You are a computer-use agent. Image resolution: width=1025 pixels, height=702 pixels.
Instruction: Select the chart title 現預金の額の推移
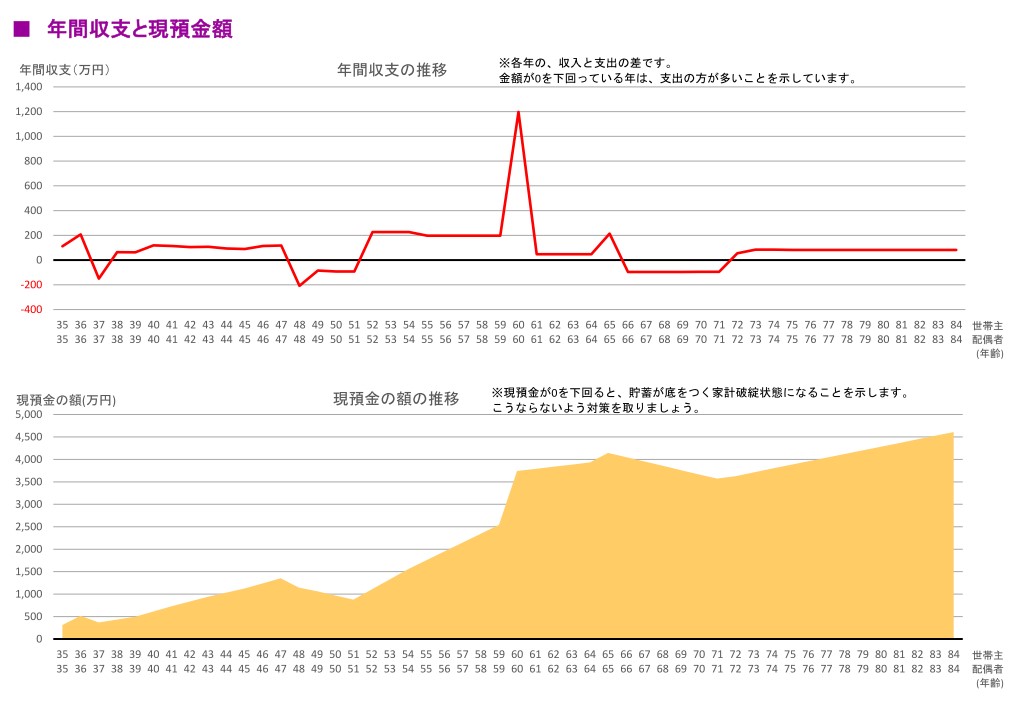[x=396, y=399]
